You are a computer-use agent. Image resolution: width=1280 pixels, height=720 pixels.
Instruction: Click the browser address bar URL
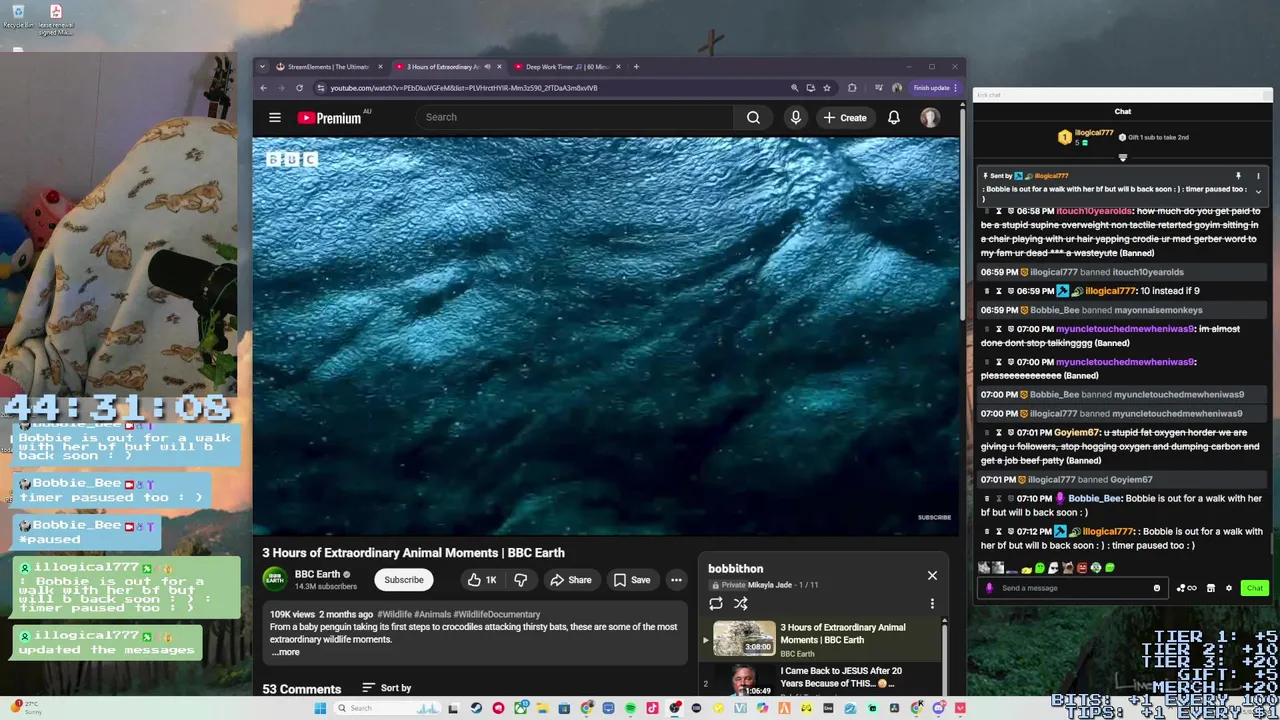click(x=464, y=88)
